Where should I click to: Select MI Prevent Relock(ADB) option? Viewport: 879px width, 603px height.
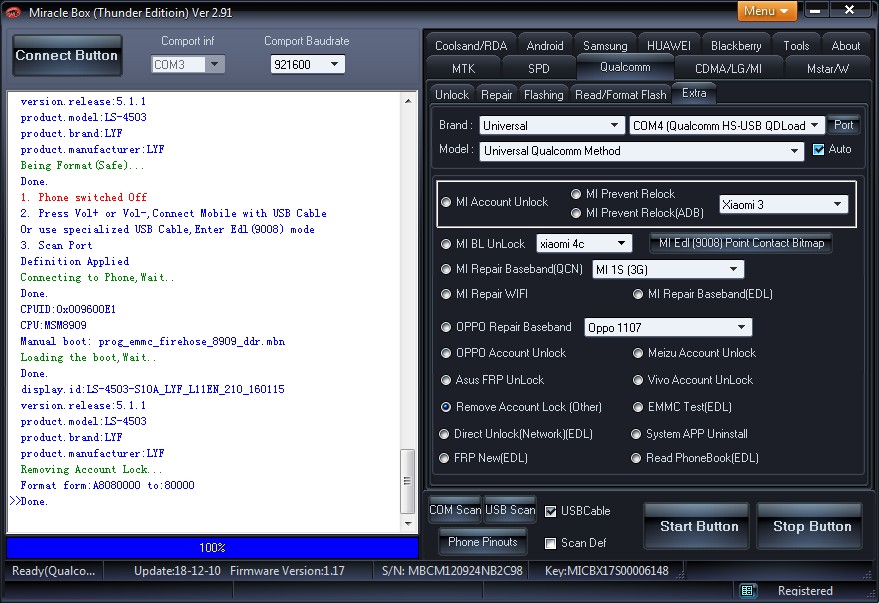(x=576, y=213)
